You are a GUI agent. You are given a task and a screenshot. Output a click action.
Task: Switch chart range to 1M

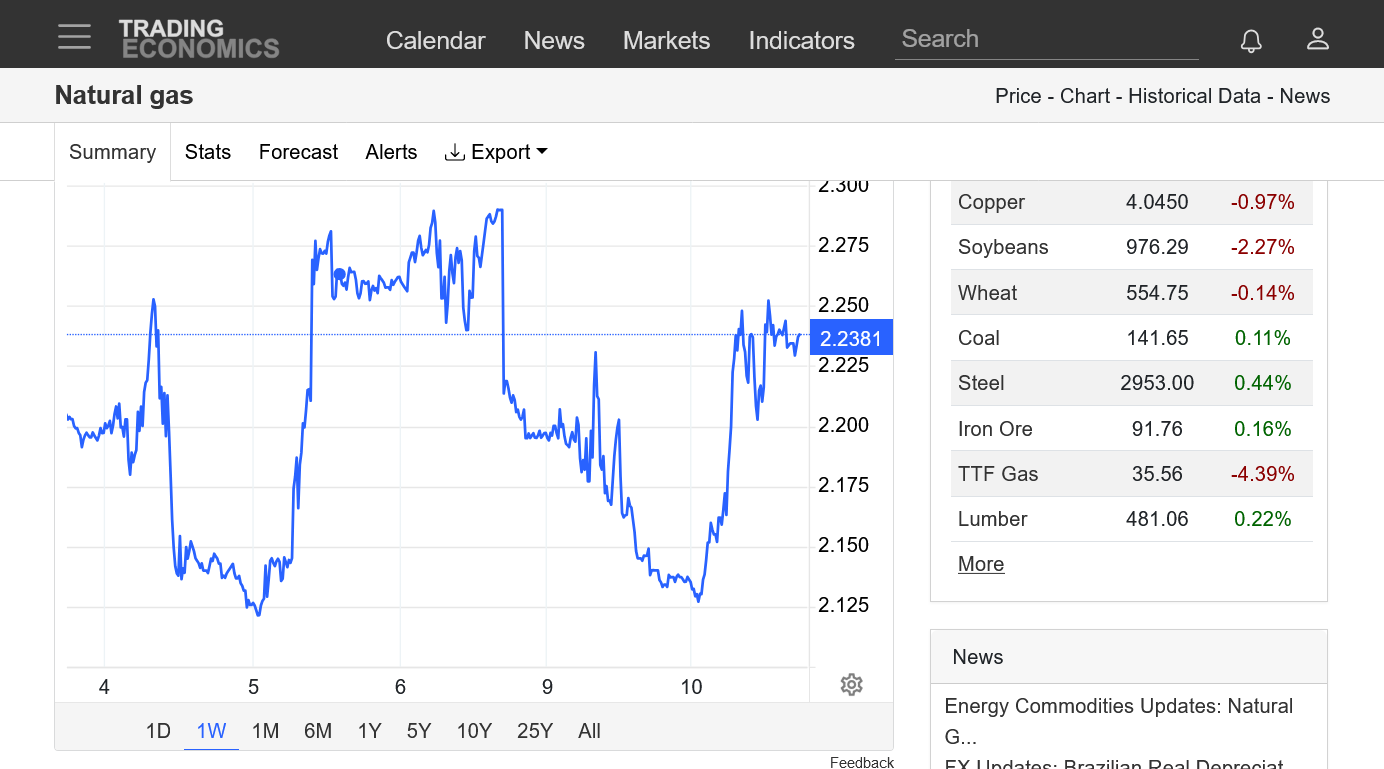pyautogui.click(x=265, y=731)
